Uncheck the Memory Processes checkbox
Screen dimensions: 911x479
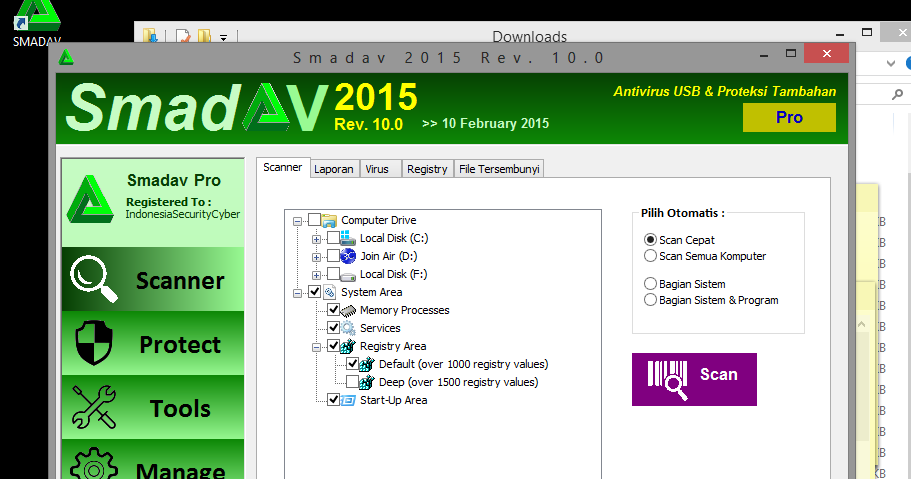coord(333,310)
